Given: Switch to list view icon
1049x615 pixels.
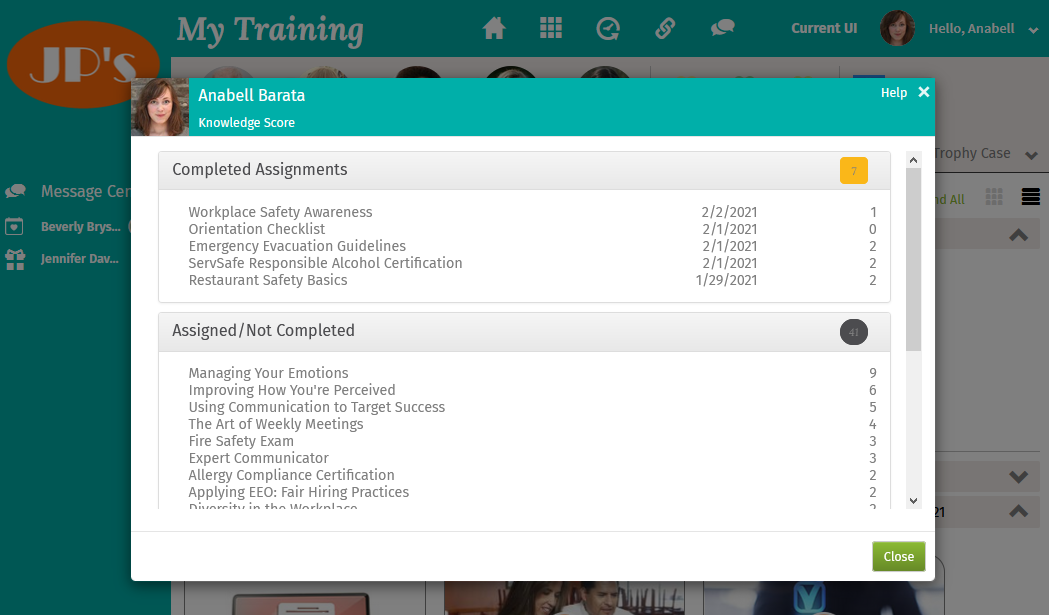Looking at the screenshot, I should click(x=1030, y=197).
